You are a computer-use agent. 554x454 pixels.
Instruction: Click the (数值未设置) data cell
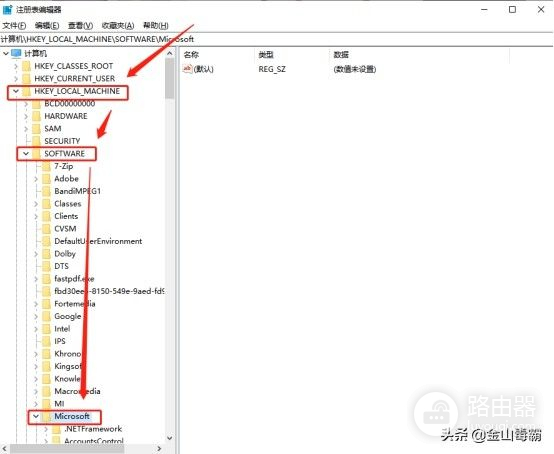click(x=354, y=69)
